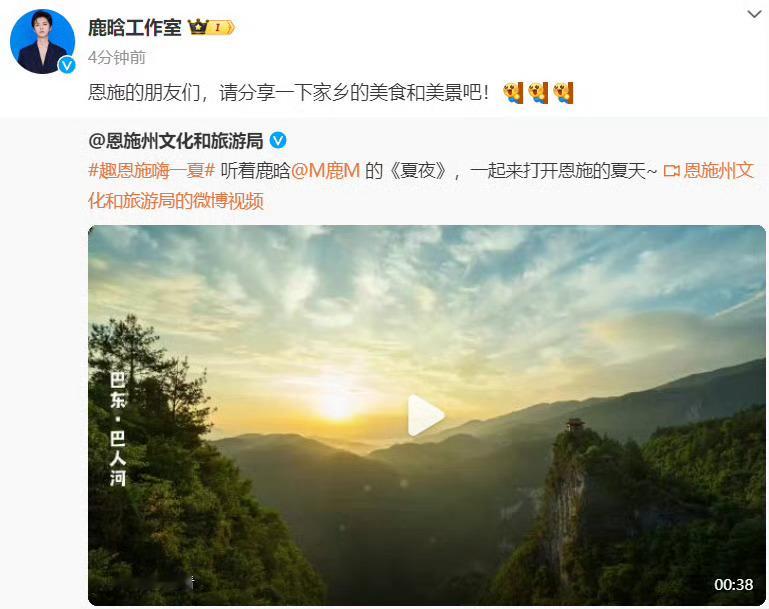Click the first surprised emoji
Image resolution: width=769 pixels, height=609 pixels.
(513, 93)
